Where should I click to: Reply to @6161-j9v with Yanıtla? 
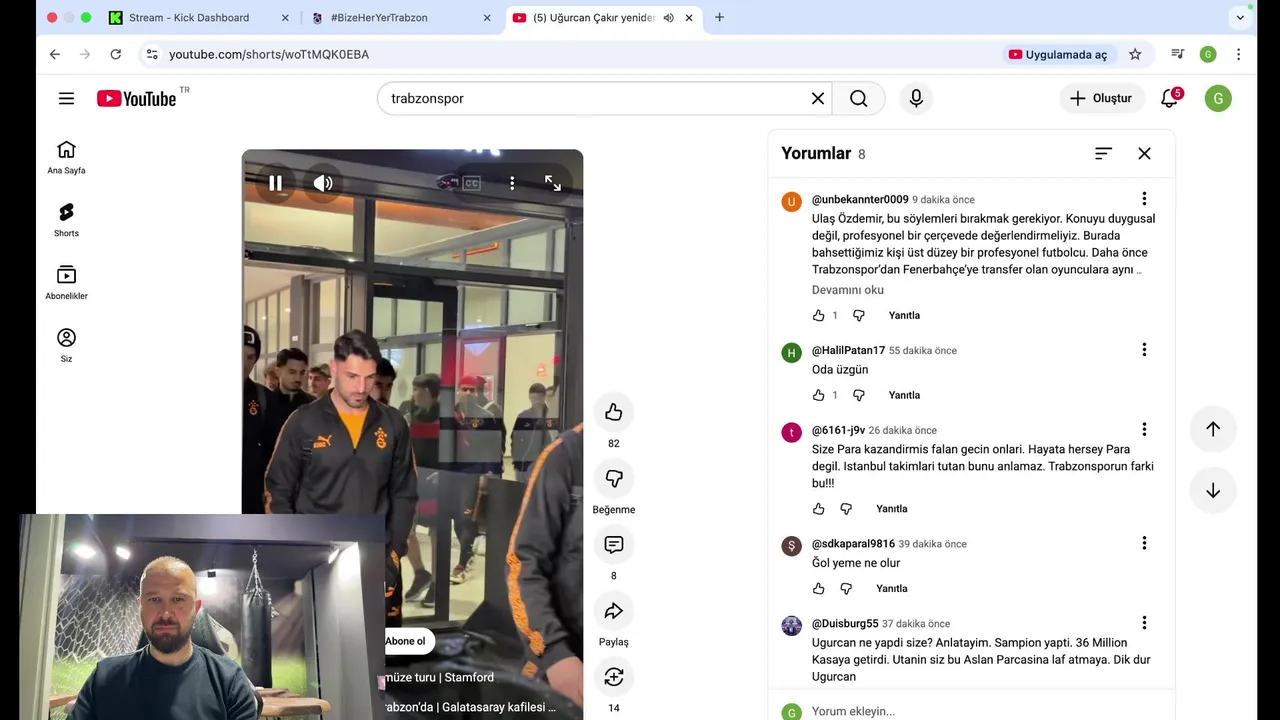pos(892,509)
